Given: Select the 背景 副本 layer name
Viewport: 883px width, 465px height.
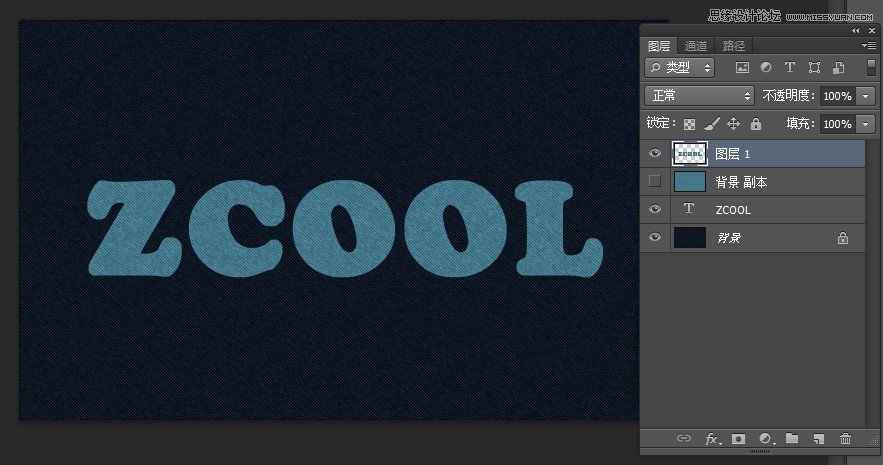Looking at the screenshot, I should [741, 182].
